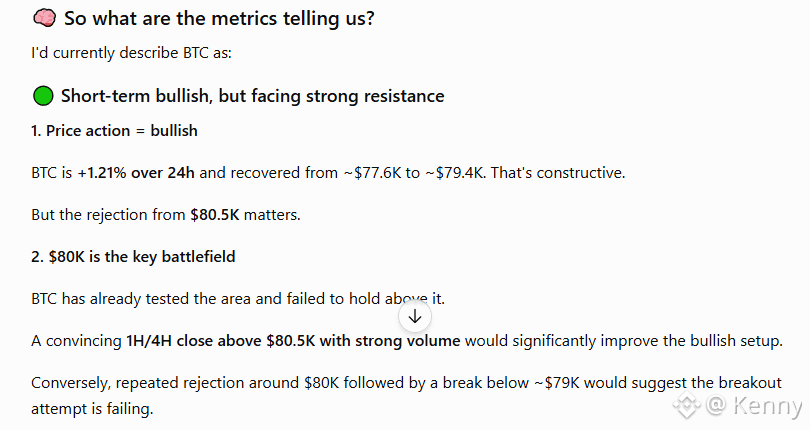810x430 pixels.
Task: Click '1. Price action = bullish' subheading
Action: (114, 131)
